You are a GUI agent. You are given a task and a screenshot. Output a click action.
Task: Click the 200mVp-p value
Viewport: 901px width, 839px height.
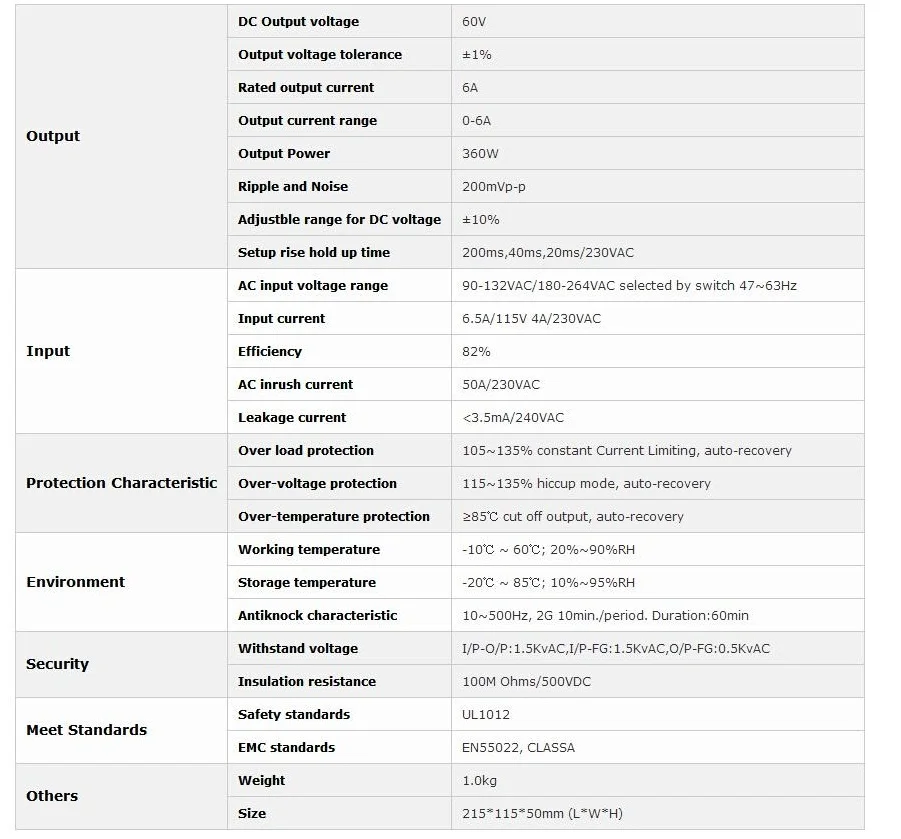[x=494, y=187]
